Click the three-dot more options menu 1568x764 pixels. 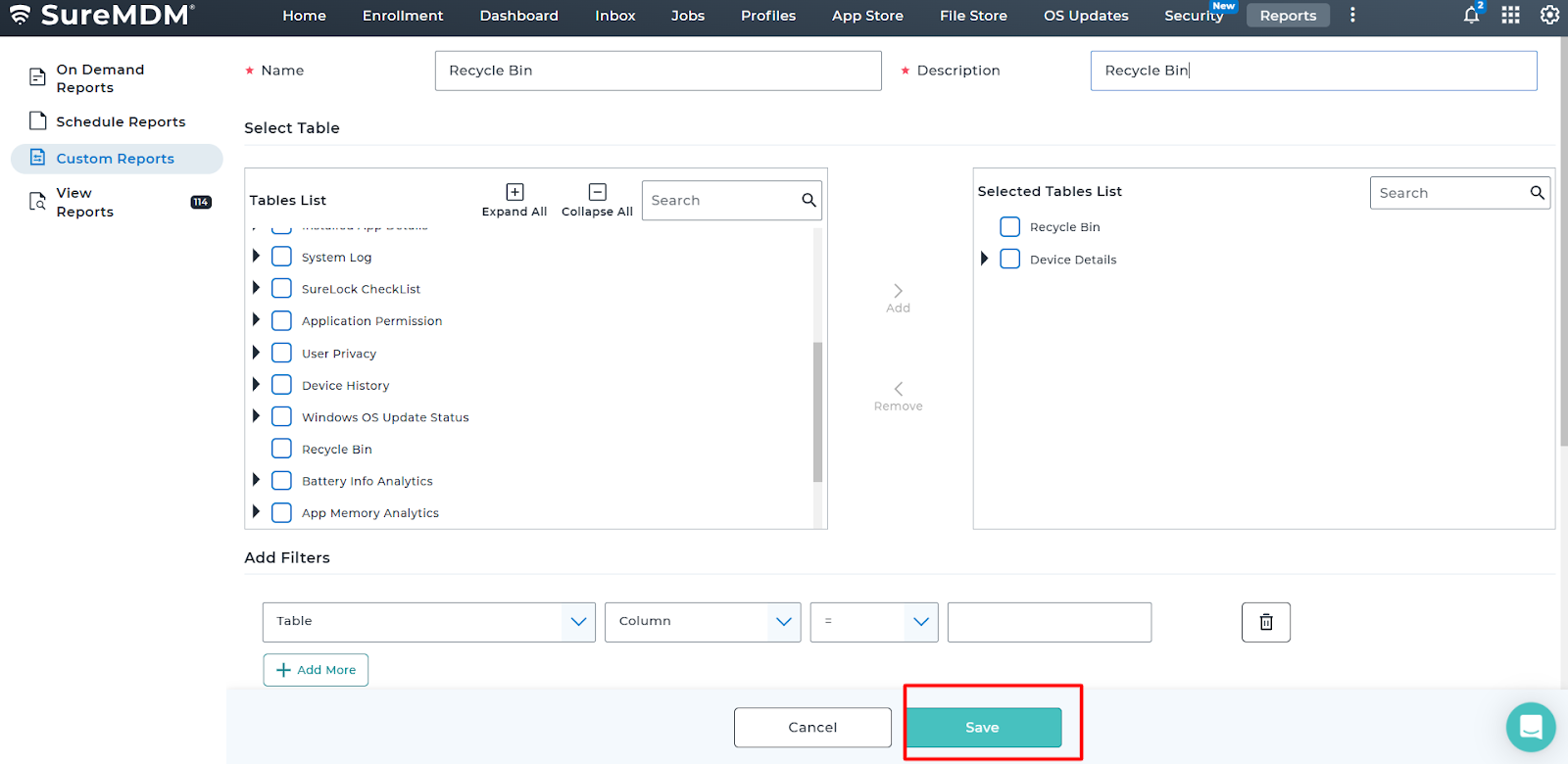click(1352, 16)
